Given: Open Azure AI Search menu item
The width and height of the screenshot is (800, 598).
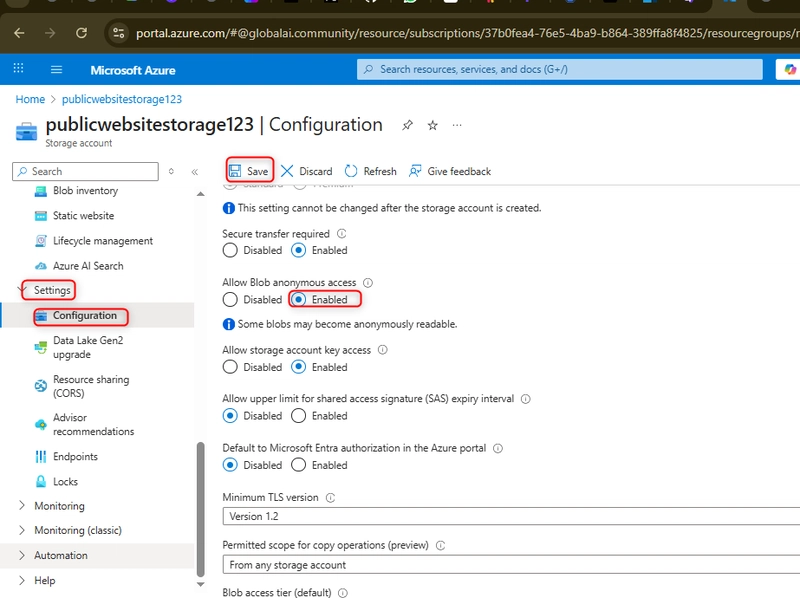Looking at the screenshot, I should coord(88,266).
